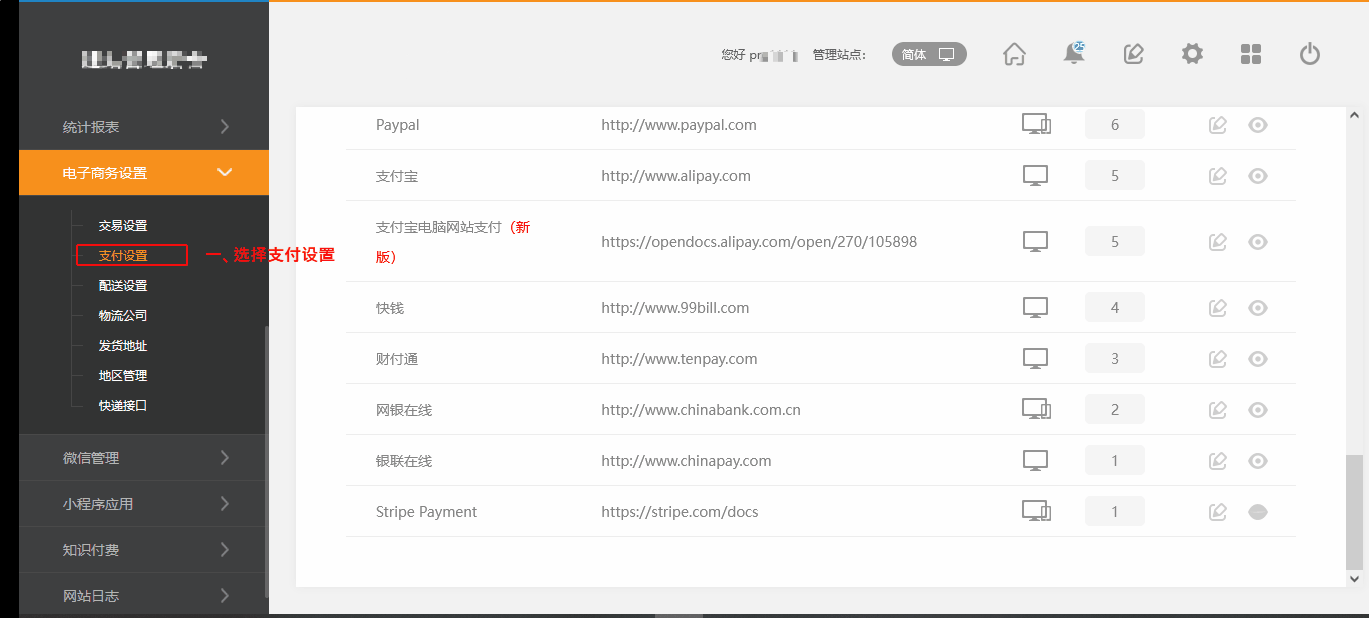Edit the Stripe Payment entry
This screenshot has width=1369, height=618.
point(1217,512)
